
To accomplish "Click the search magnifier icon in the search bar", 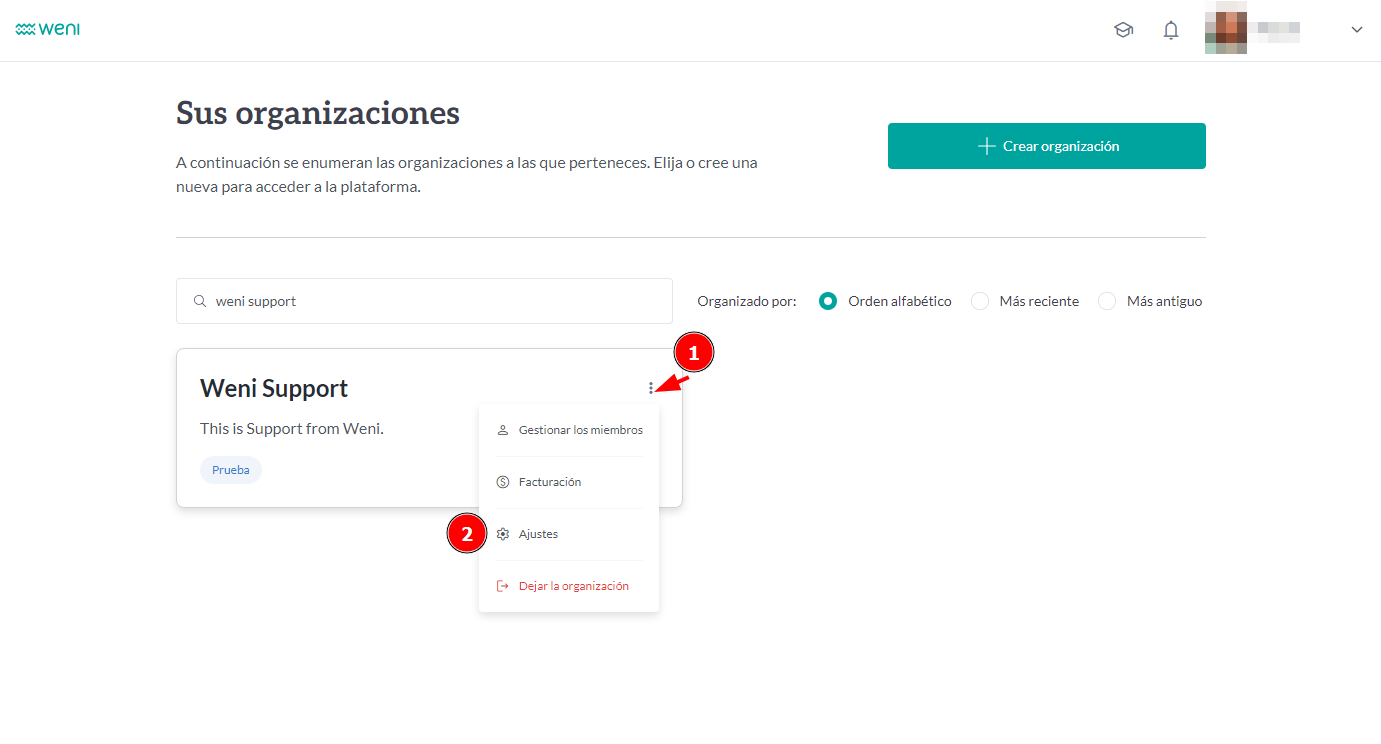I will 200,300.
